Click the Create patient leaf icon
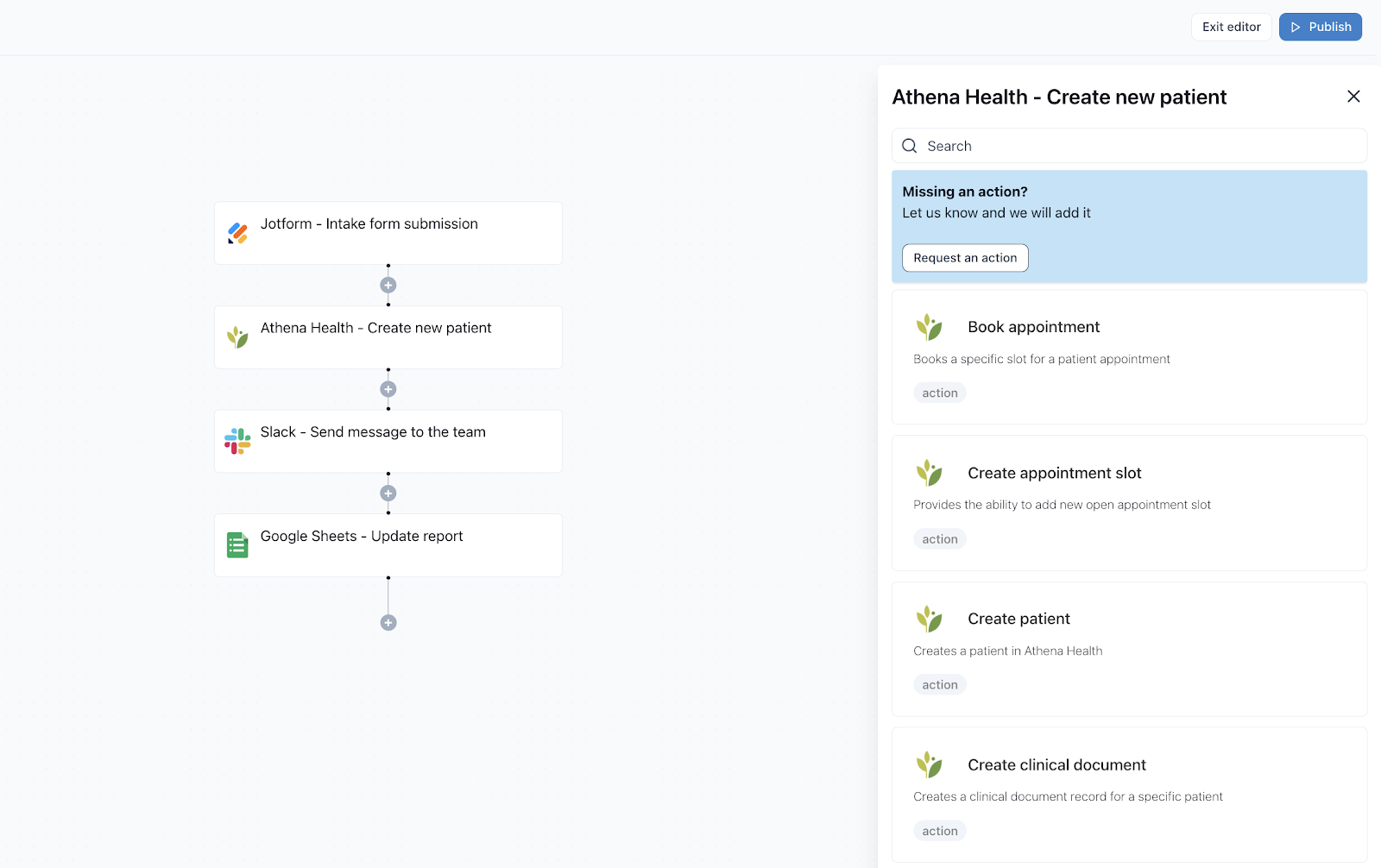 (x=930, y=619)
